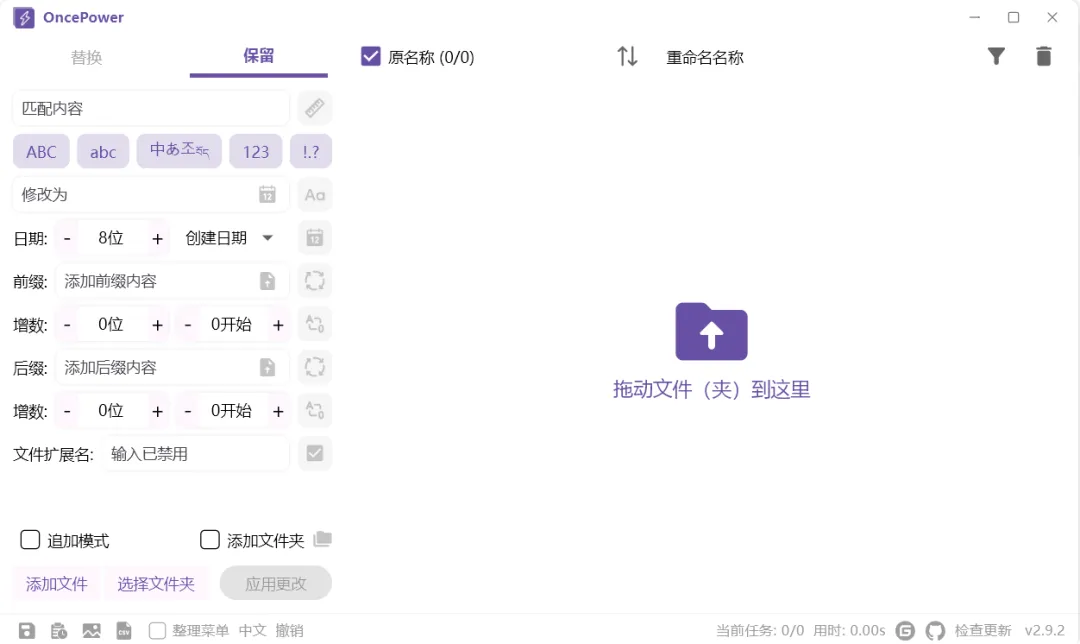
Task: Decrease digits in the 后缀 增数 row
Action: (x=67, y=411)
